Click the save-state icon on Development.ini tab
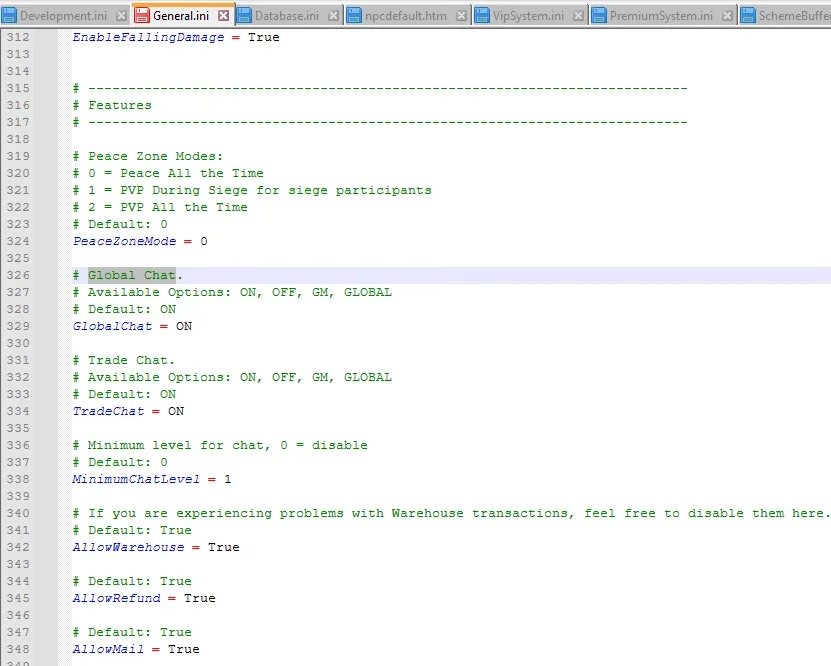831x666 pixels. [9, 16]
